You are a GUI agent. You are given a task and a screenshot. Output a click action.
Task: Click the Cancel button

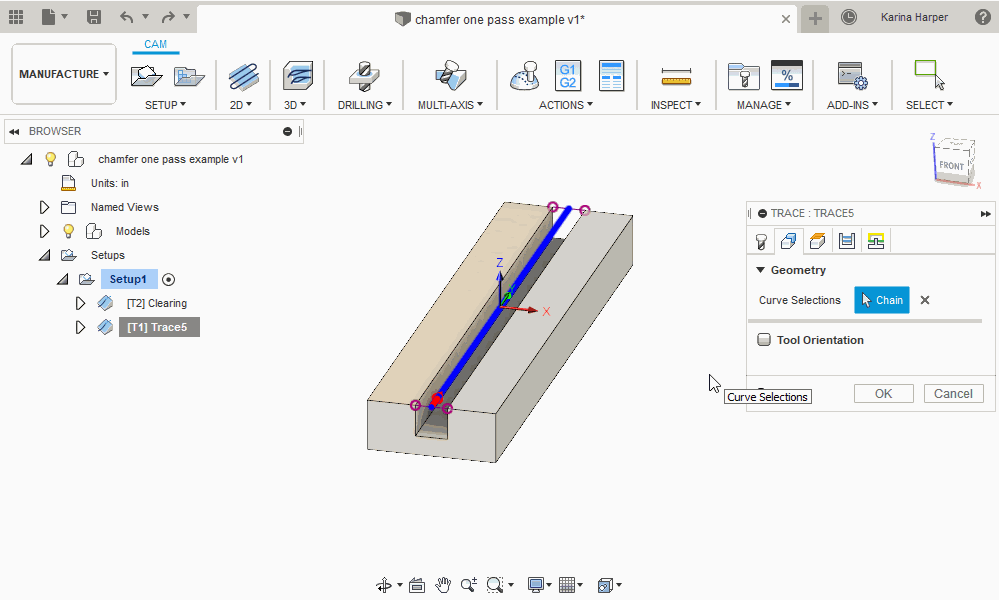(x=953, y=394)
